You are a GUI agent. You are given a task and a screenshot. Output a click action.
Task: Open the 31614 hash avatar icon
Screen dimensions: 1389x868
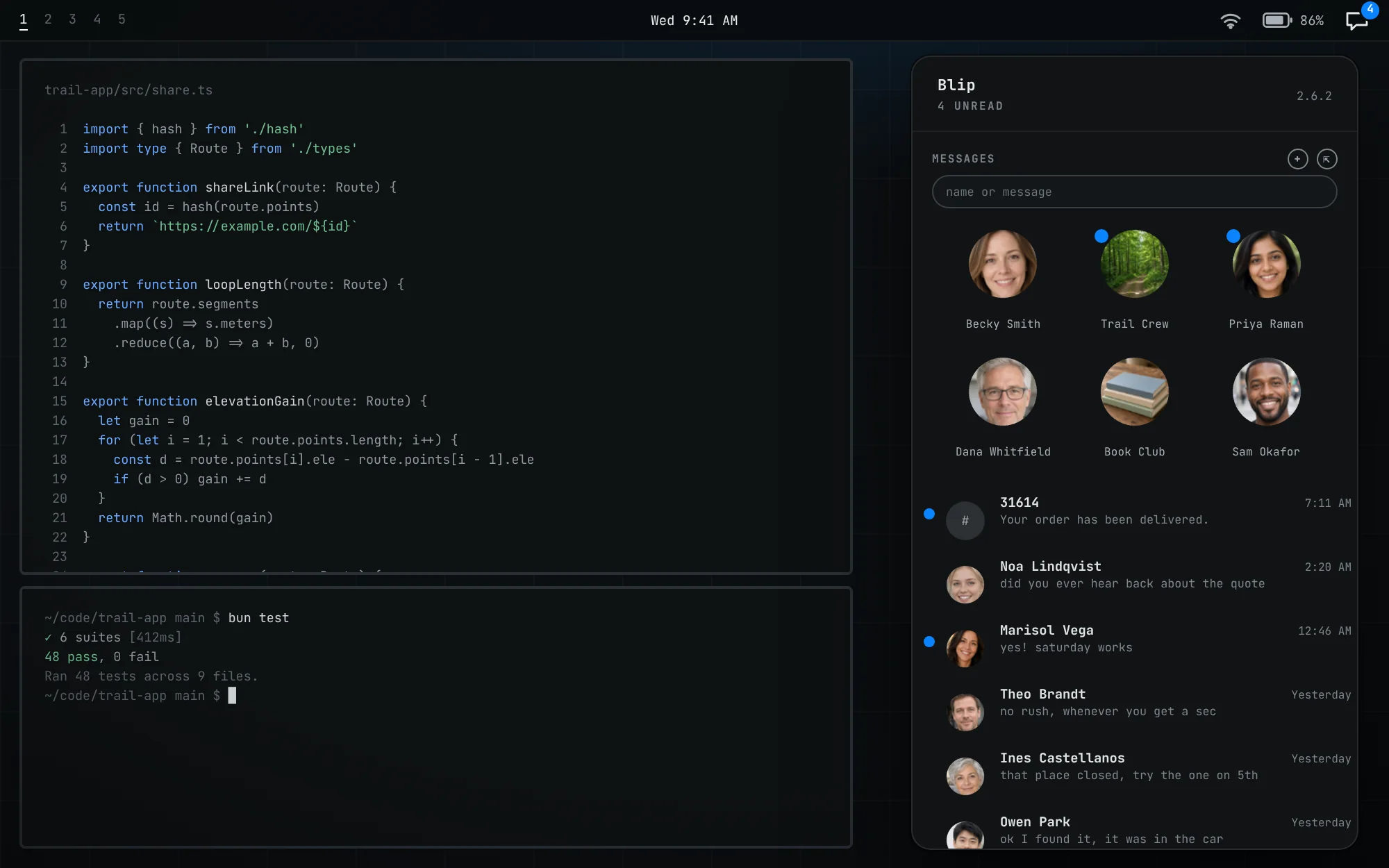pyautogui.click(x=965, y=520)
